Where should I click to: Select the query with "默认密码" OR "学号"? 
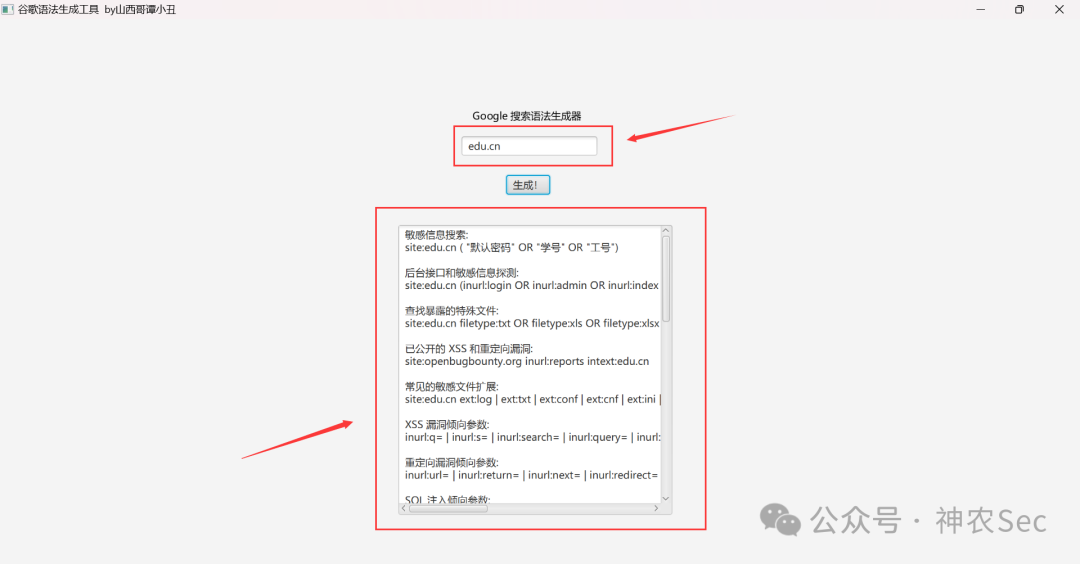pyautogui.click(x=512, y=247)
